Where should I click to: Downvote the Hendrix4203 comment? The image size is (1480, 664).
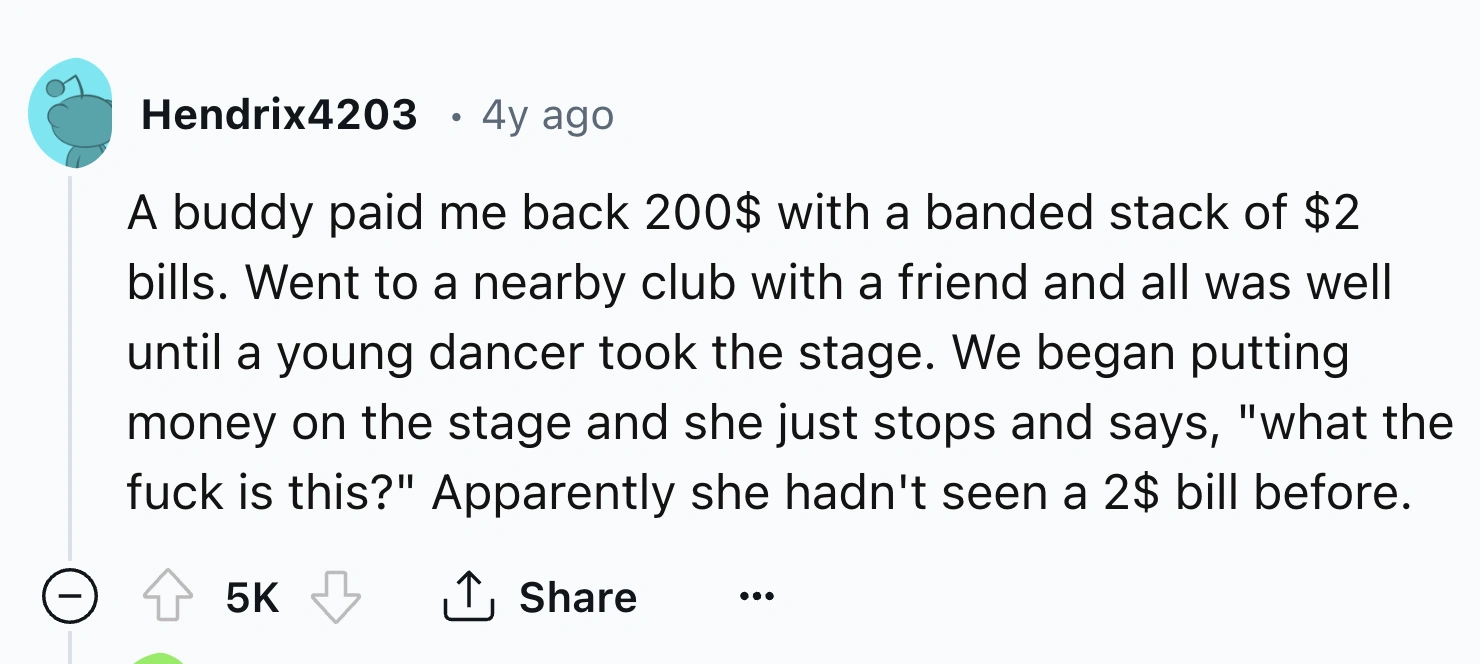[x=334, y=598]
